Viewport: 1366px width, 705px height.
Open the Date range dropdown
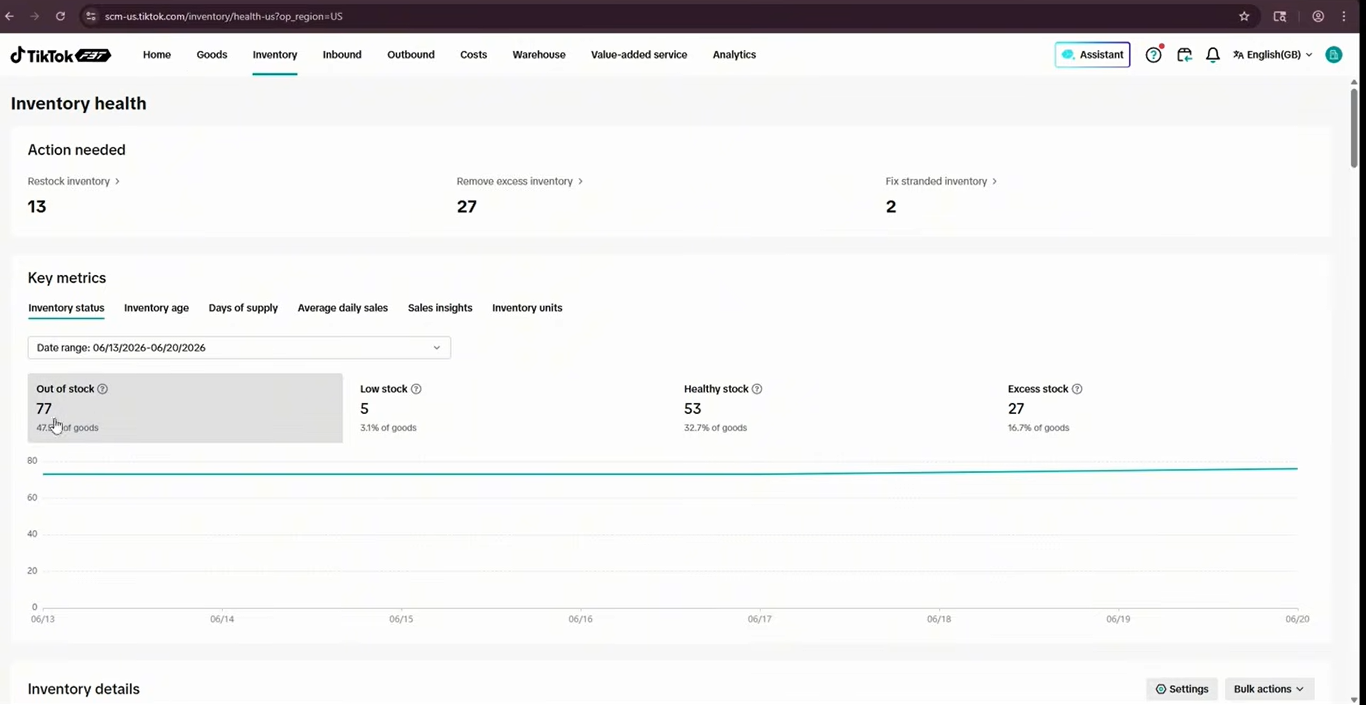pos(239,348)
